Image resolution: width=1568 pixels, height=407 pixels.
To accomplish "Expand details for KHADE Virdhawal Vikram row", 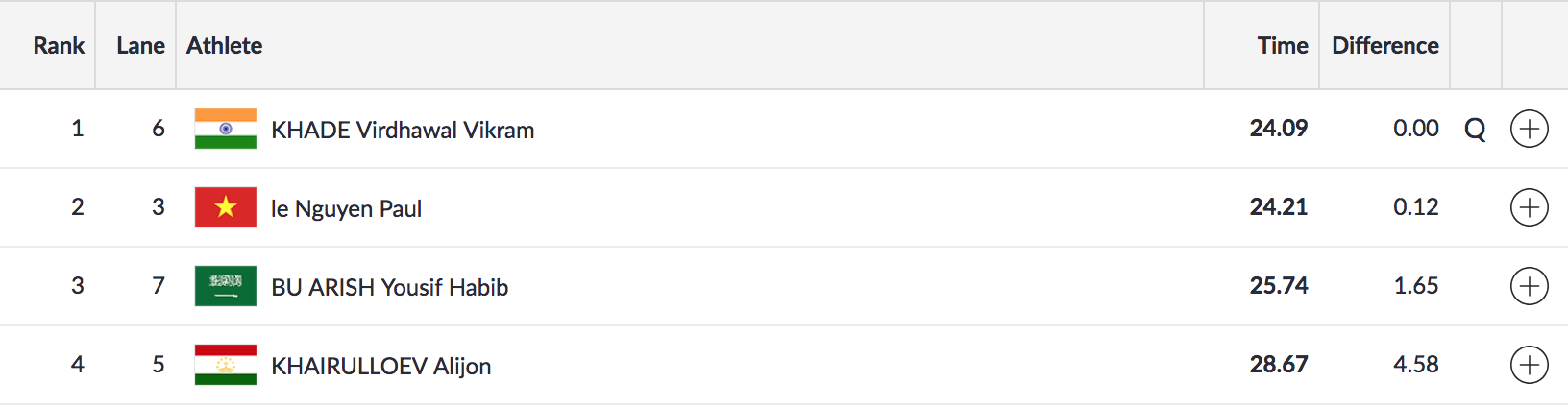I will click(1529, 129).
